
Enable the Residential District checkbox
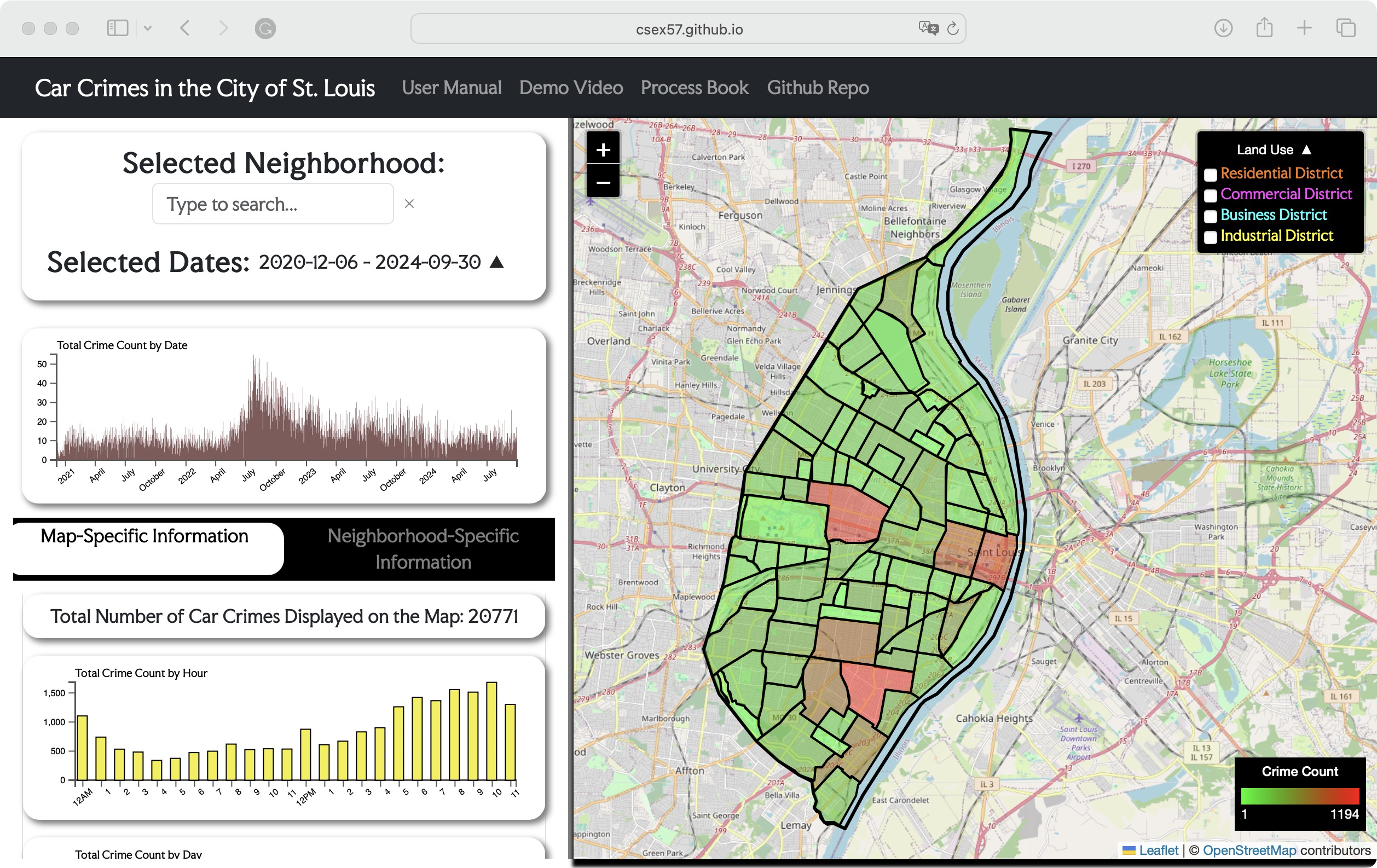[1210, 175]
